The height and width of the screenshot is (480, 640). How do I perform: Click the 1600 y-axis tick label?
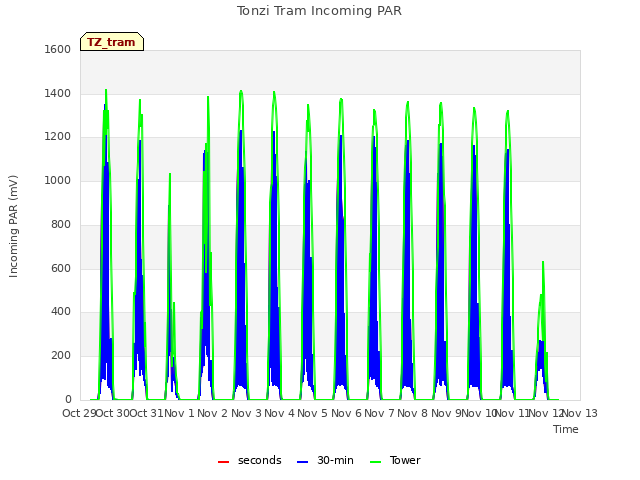(x=58, y=49)
